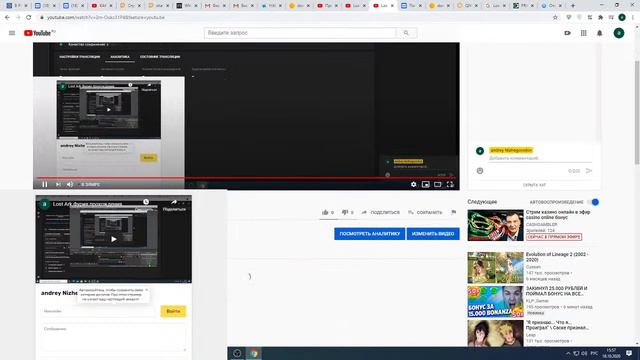Click the browser back arrow
This screenshot has height=360, width=640.
[7, 18]
